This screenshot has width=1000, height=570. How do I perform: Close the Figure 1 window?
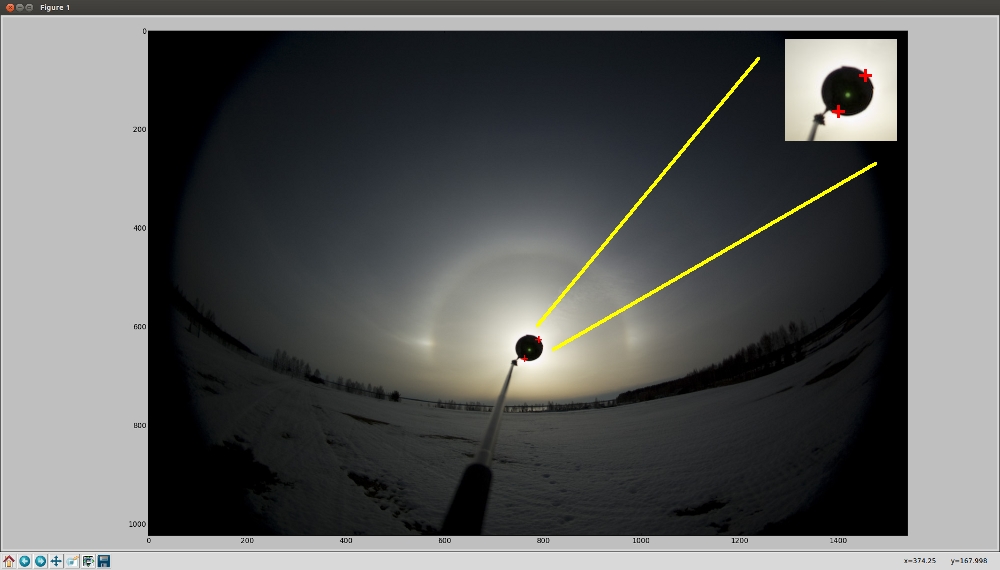pos(10,7)
